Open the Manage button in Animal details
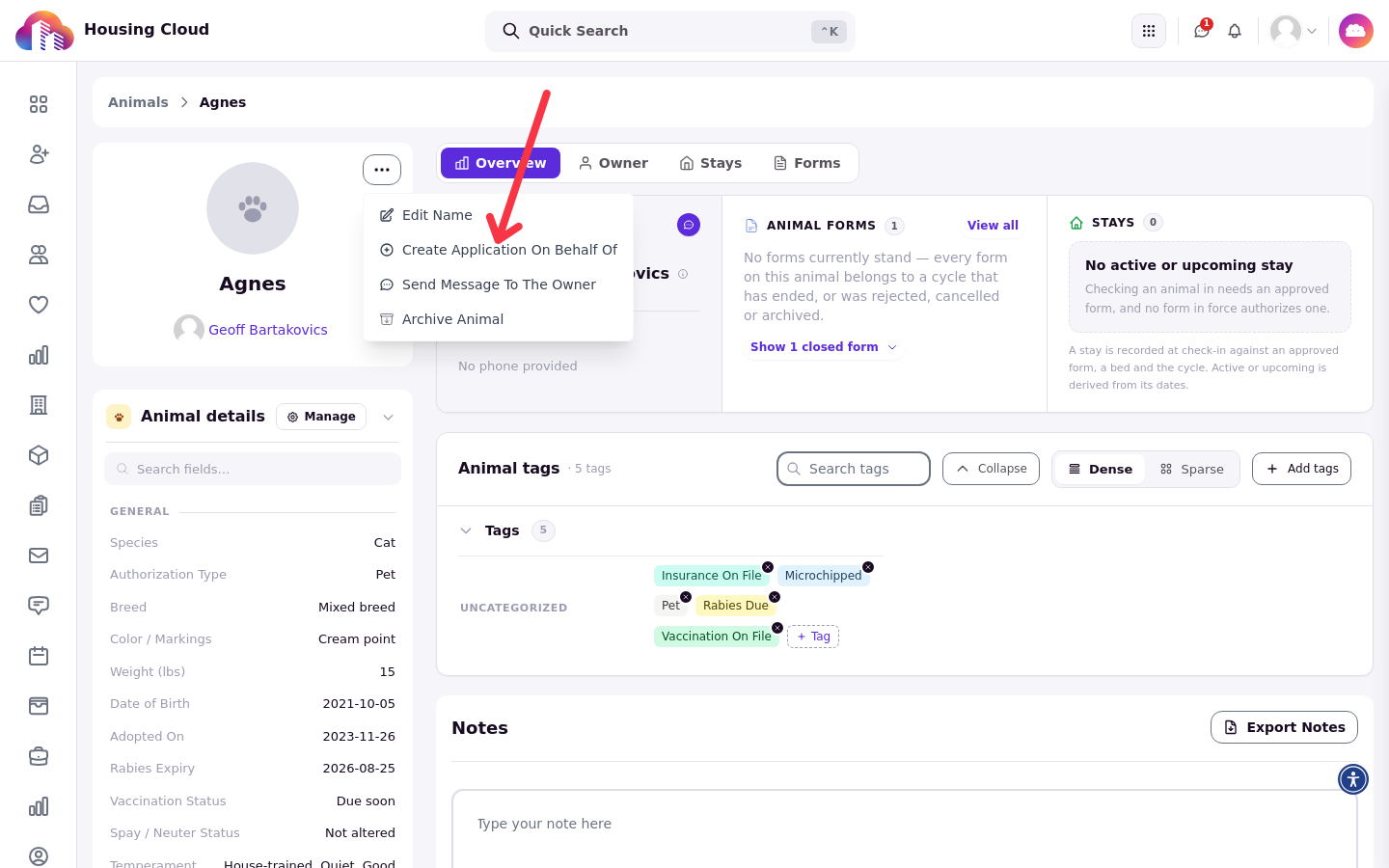This screenshot has width=1389, height=868. click(321, 417)
